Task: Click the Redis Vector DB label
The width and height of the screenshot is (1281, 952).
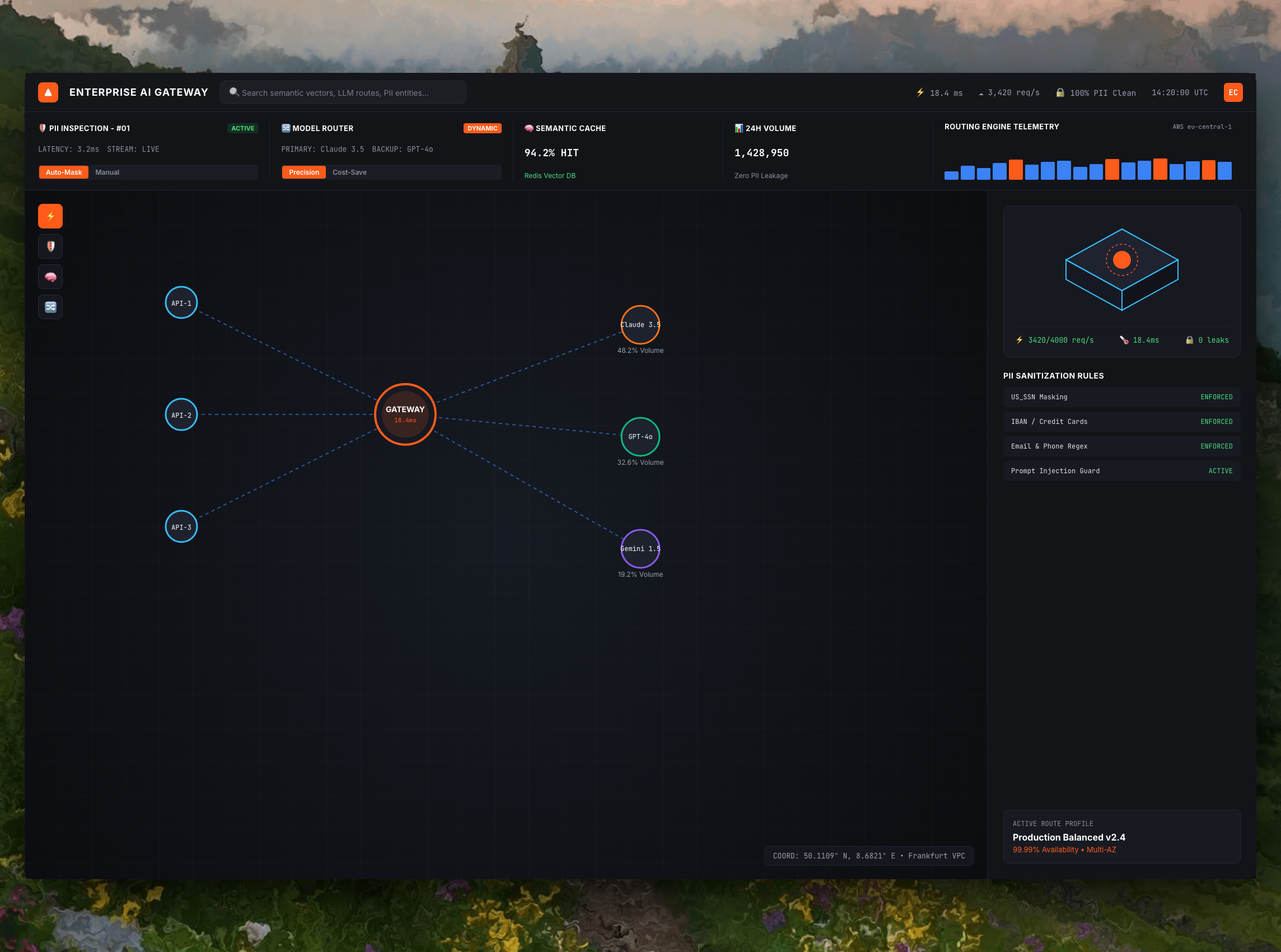Action: tap(549, 176)
